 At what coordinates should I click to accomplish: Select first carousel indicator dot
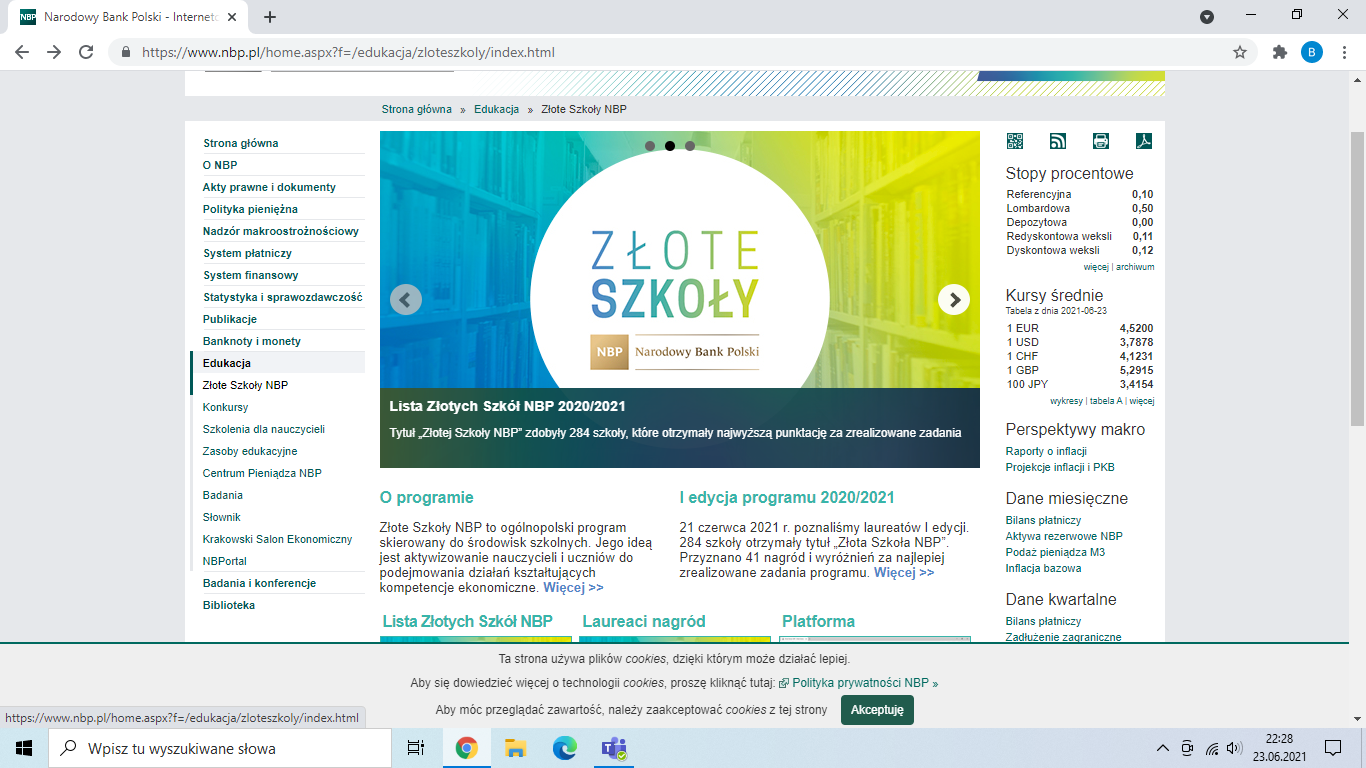pos(650,146)
